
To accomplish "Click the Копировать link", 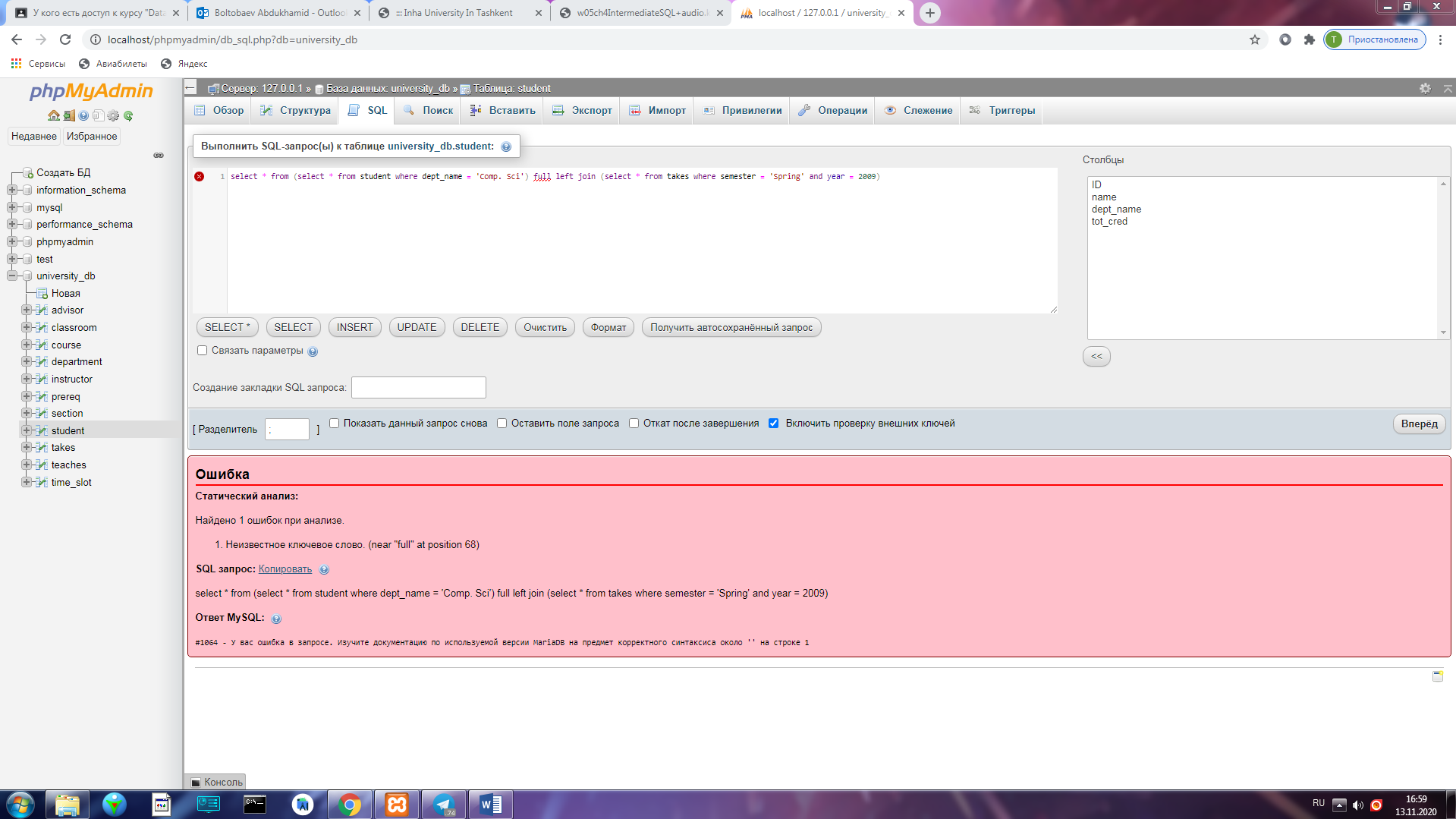I will pyautogui.click(x=285, y=569).
